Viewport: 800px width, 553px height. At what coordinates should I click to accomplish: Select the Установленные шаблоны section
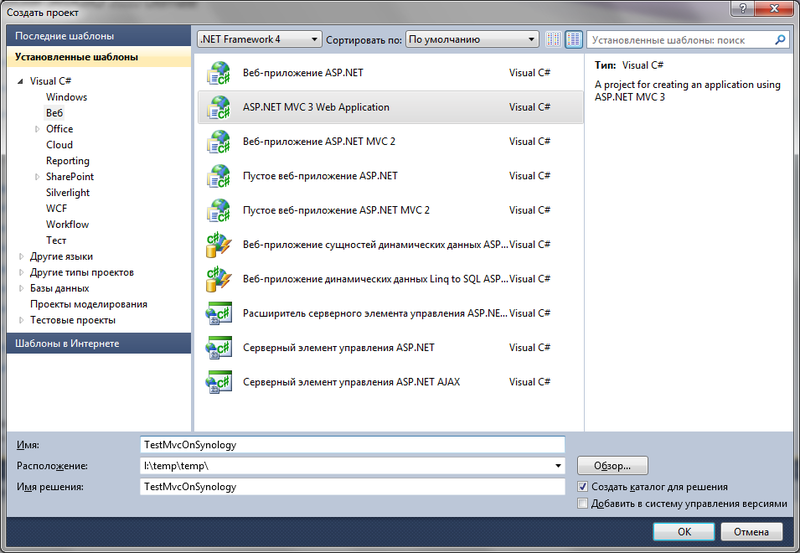tap(99, 57)
